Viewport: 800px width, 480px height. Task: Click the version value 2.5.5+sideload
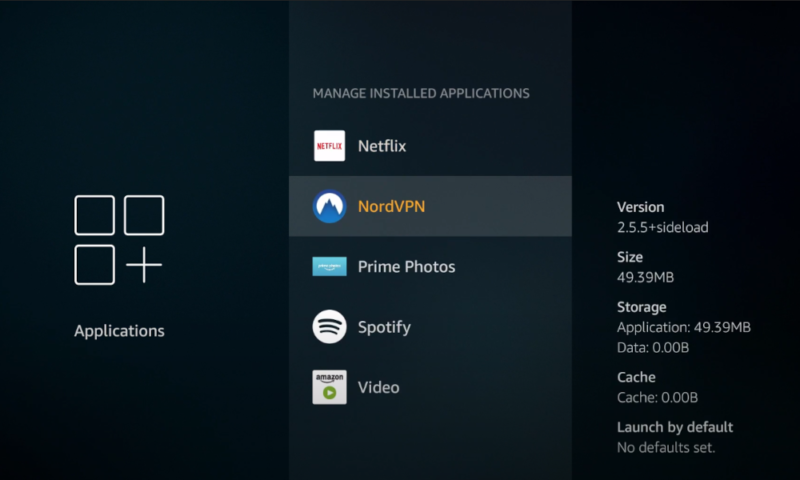pos(662,228)
